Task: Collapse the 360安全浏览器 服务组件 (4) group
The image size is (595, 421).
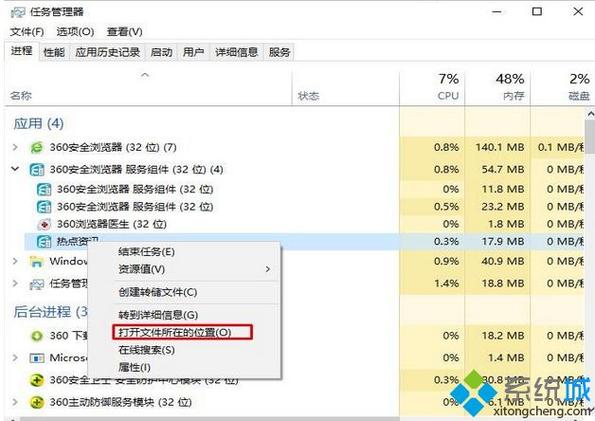Action: pyautogui.click(x=15, y=169)
